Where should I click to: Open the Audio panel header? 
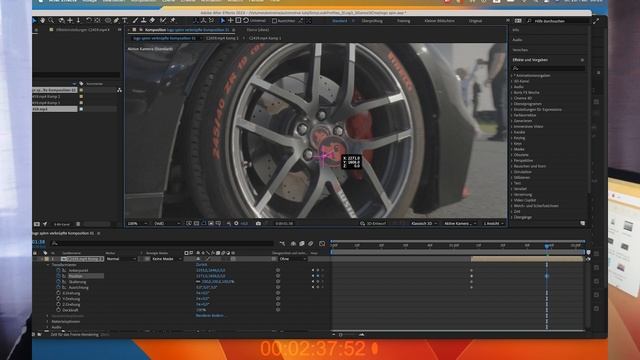coord(517,40)
